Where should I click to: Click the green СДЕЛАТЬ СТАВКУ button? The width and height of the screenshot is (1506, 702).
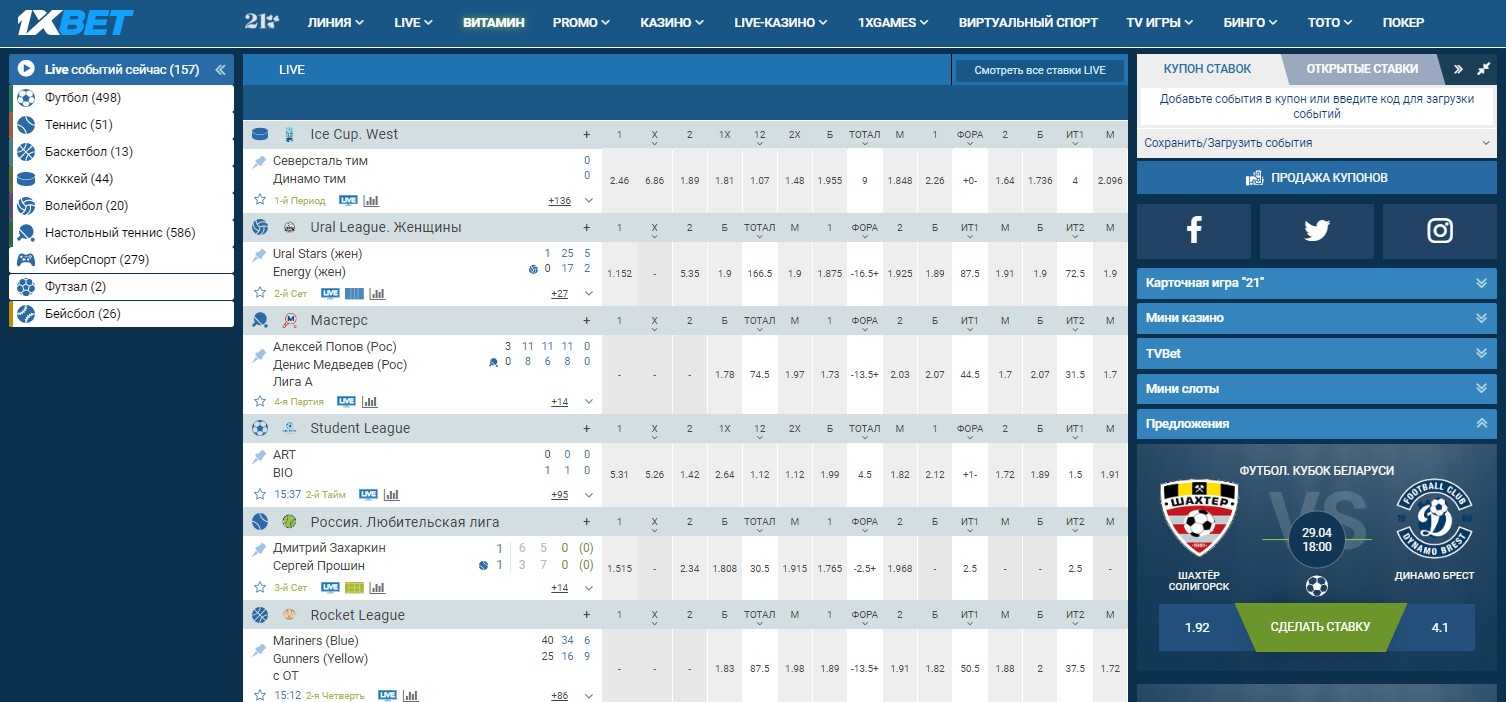pyautogui.click(x=1320, y=627)
